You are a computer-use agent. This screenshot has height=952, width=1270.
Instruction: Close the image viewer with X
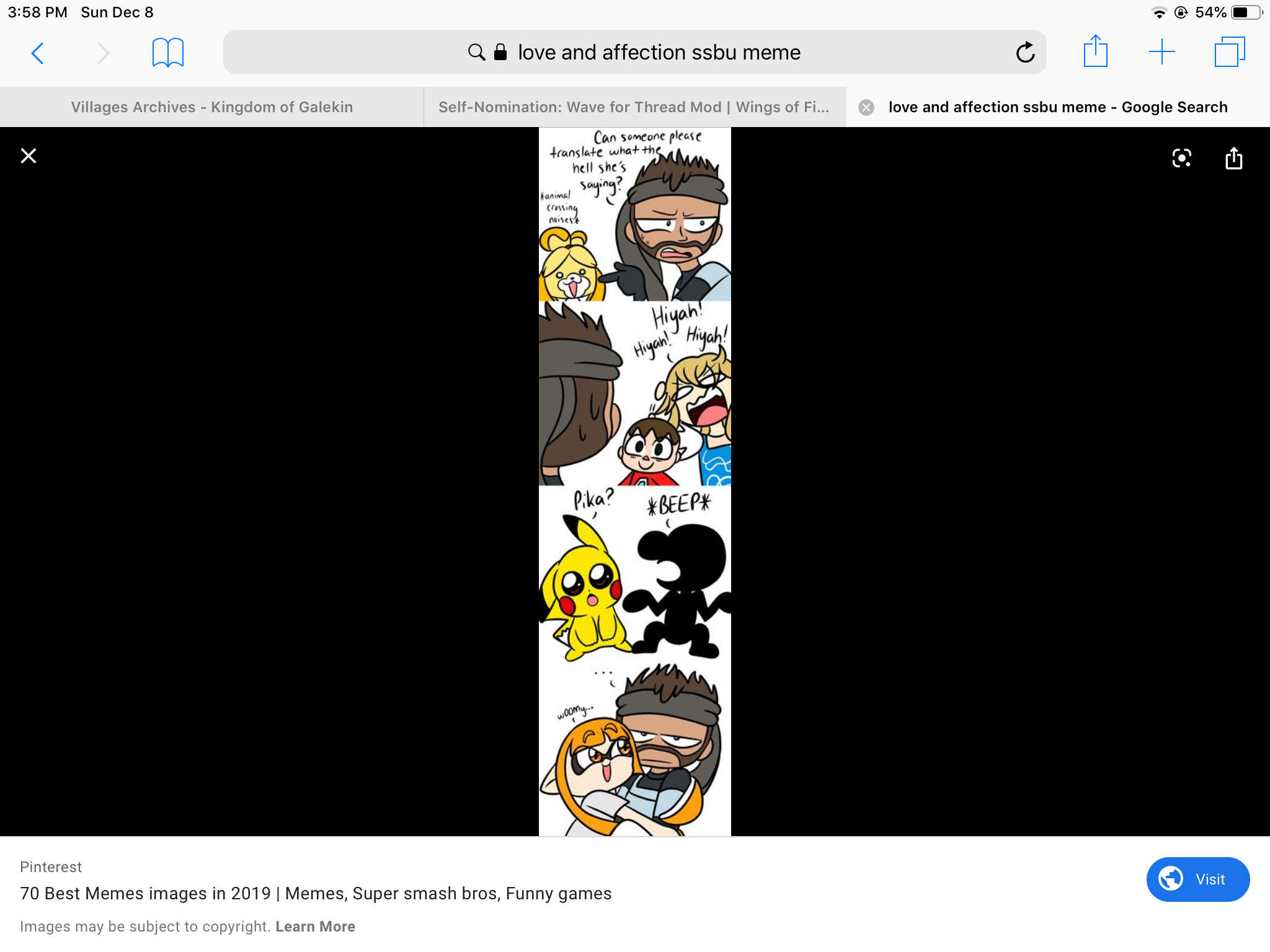[29, 156]
